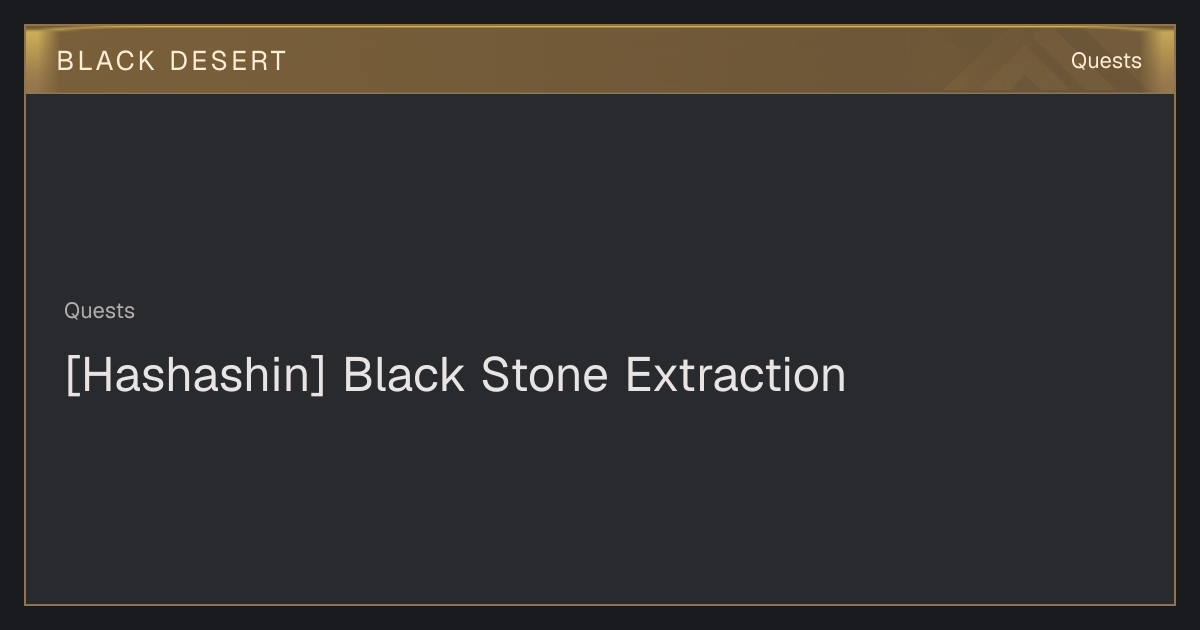Click the gold bottom border of card
The image size is (1200, 630).
(x=600, y=604)
